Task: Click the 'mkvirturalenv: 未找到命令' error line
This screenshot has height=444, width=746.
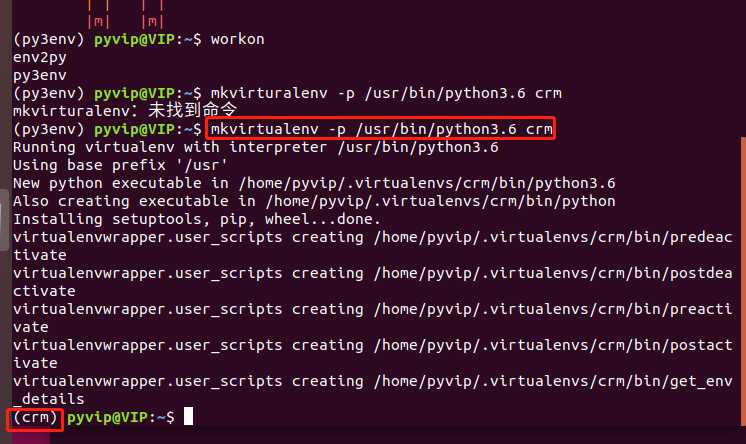Action: coord(125,110)
